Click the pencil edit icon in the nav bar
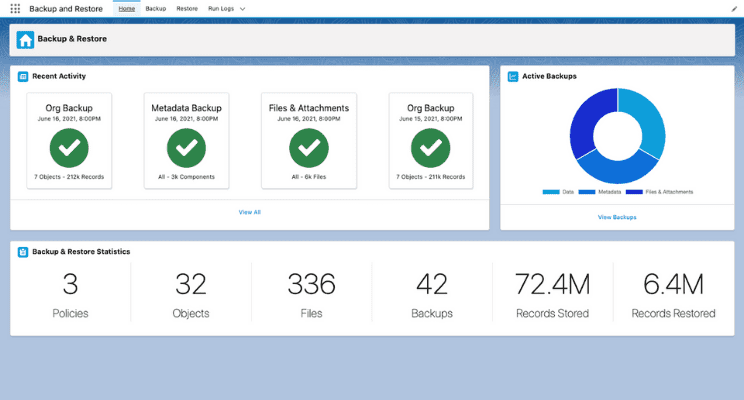This screenshot has height=400, width=744. (x=734, y=8)
